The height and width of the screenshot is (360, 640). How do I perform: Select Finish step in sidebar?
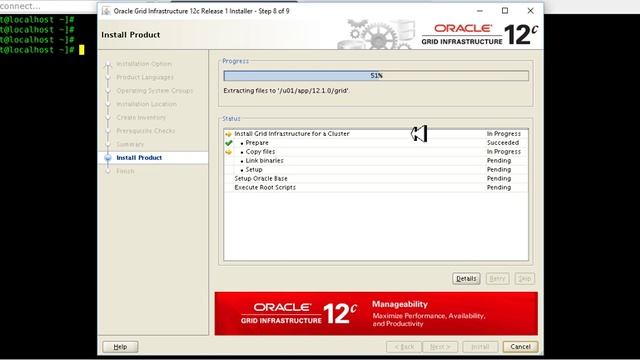tap(125, 171)
